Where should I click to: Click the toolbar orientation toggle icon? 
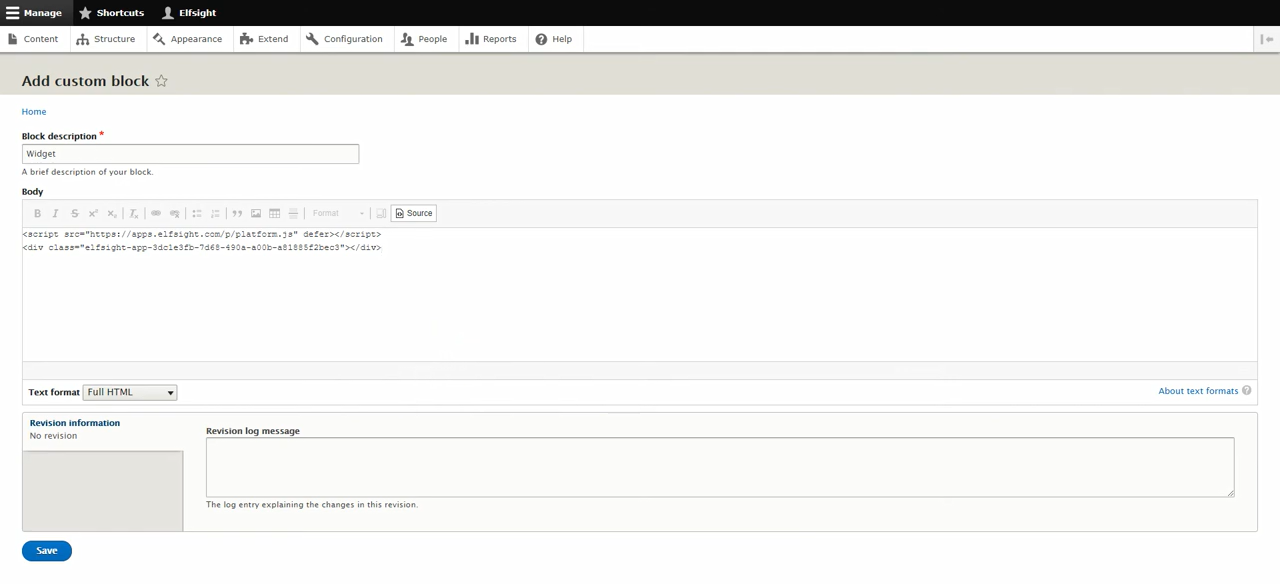tap(1267, 39)
